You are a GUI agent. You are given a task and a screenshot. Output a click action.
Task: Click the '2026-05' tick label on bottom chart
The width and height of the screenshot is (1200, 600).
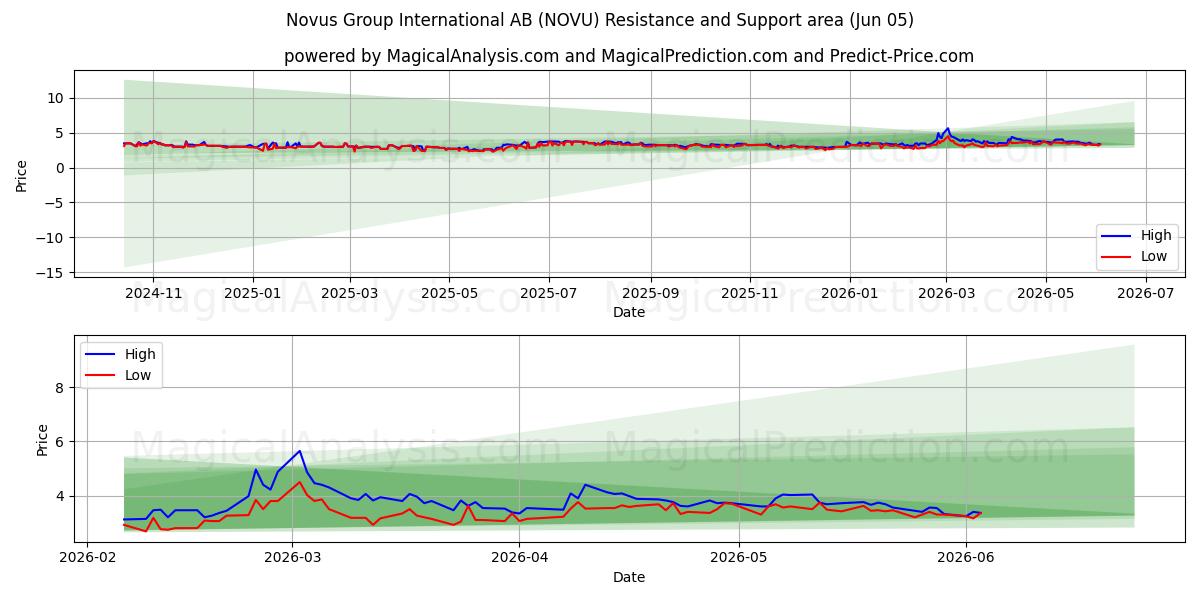click(739, 558)
